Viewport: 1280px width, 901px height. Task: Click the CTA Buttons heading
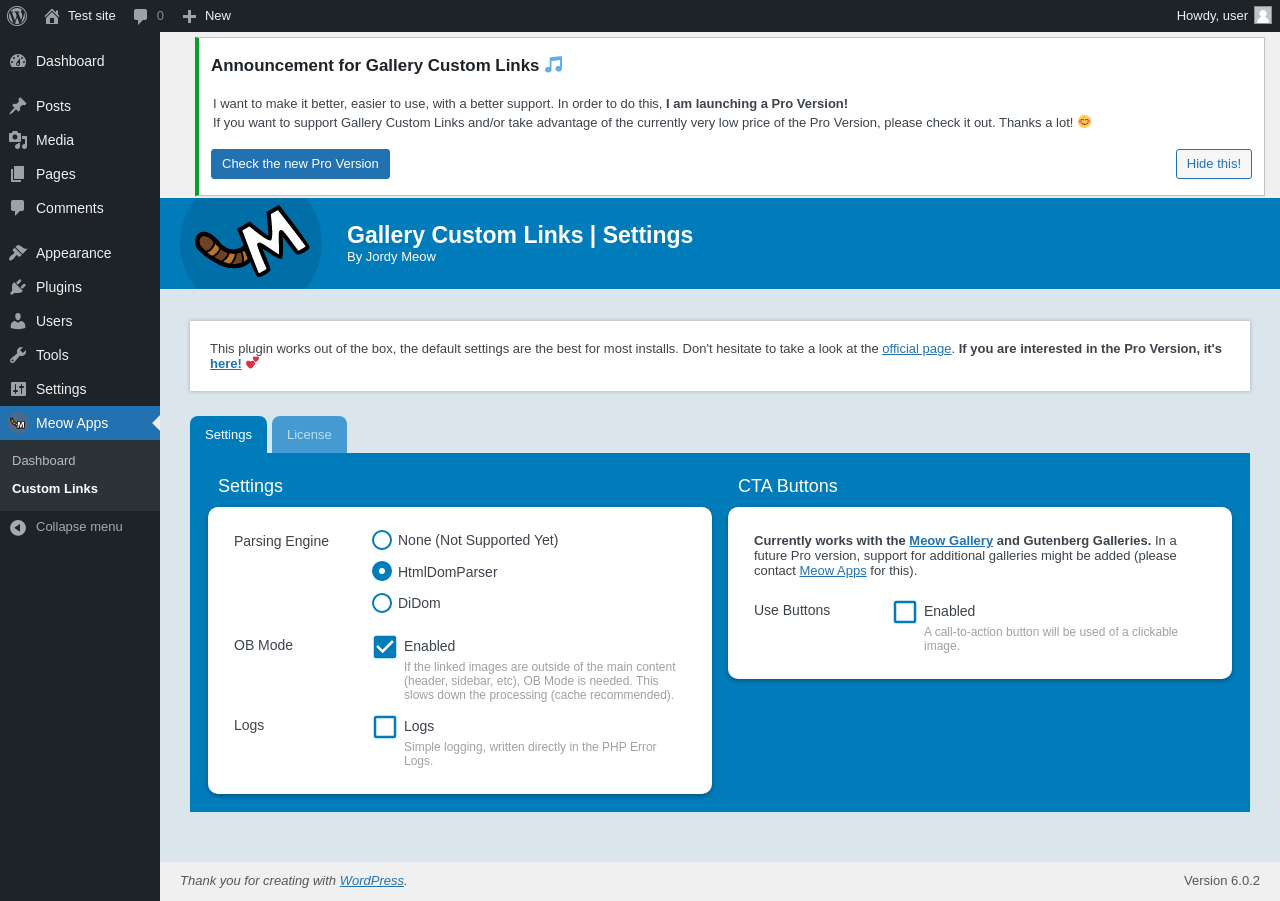(x=788, y=486)
